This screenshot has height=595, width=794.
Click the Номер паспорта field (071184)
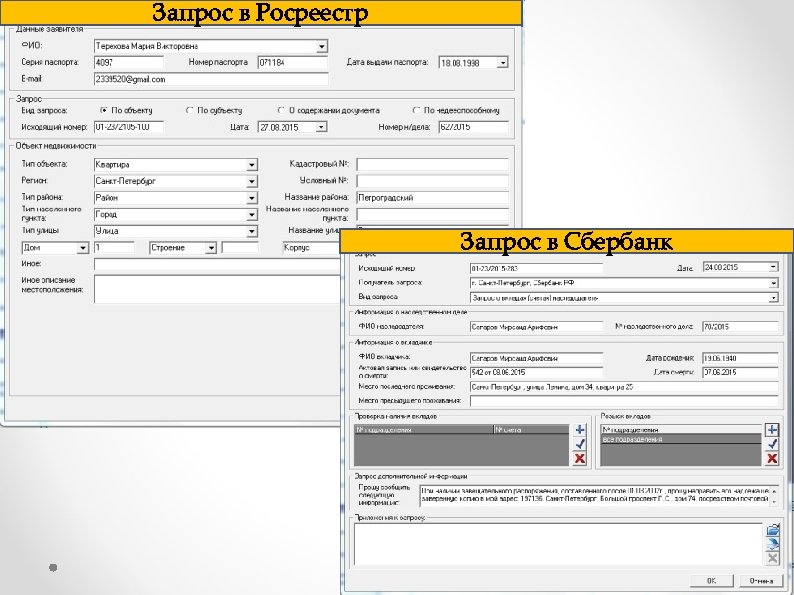click(293, 63)
